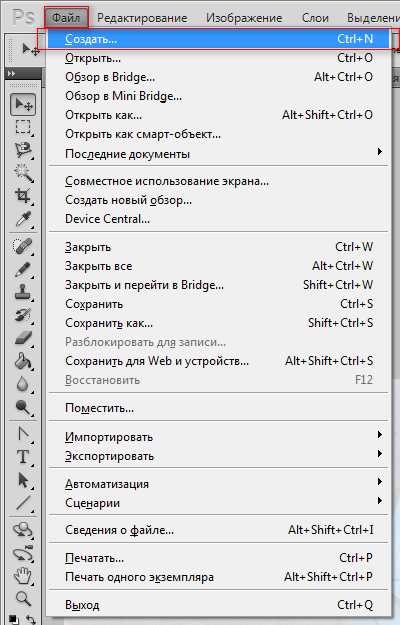Activate the Crop tool
The image size is (400, 625).
[x=23, y=196]
